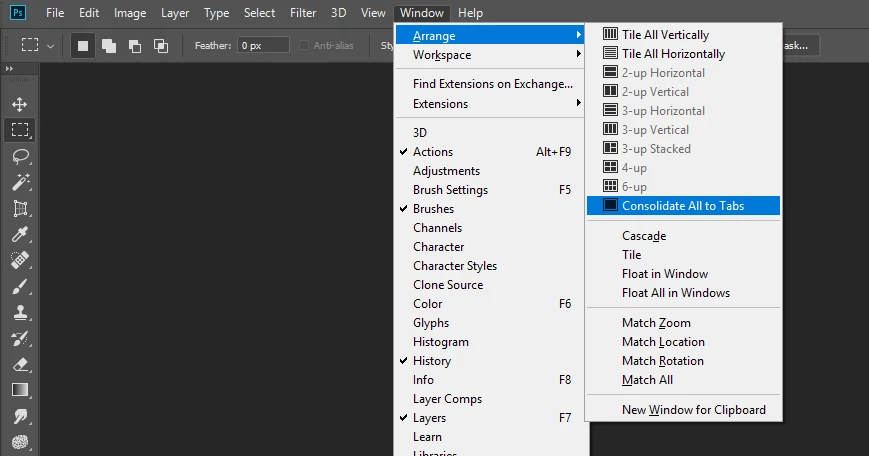Screen dimensions: 869x456
Task: Select the 4-up layout
Action: click(683, 168)
